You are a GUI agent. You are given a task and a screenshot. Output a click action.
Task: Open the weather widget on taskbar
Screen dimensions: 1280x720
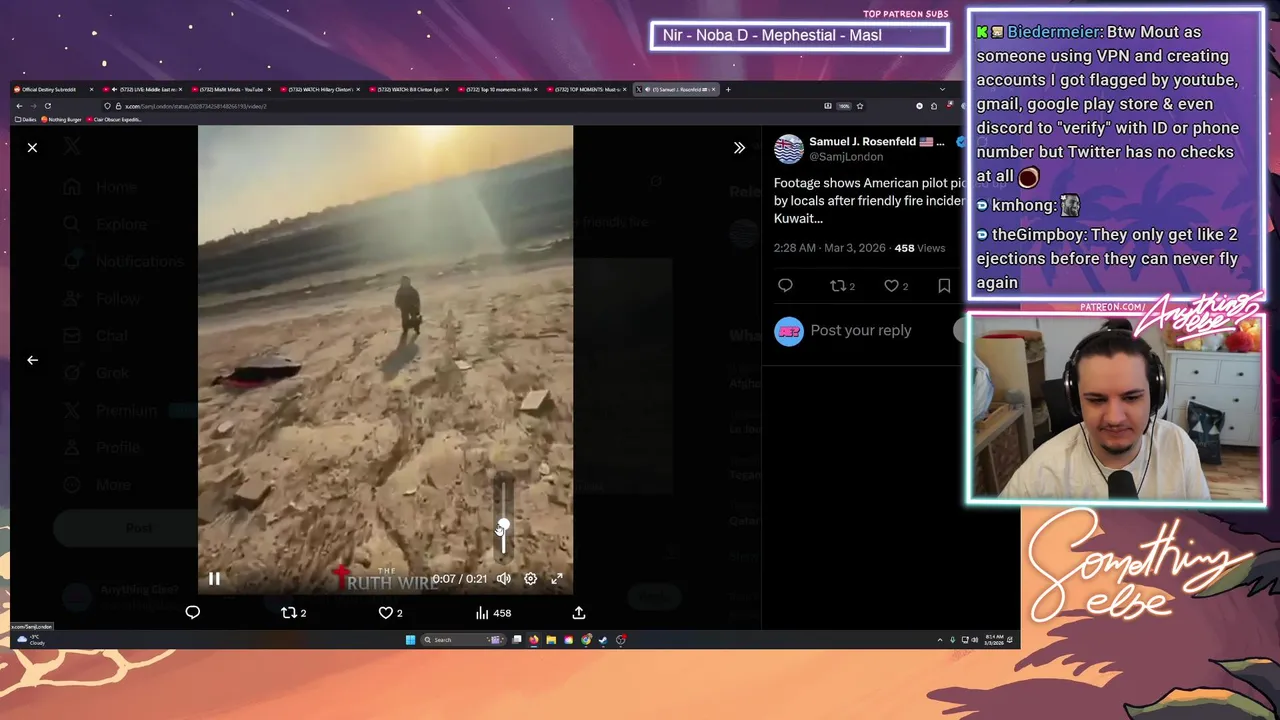(x=31, y=640)
